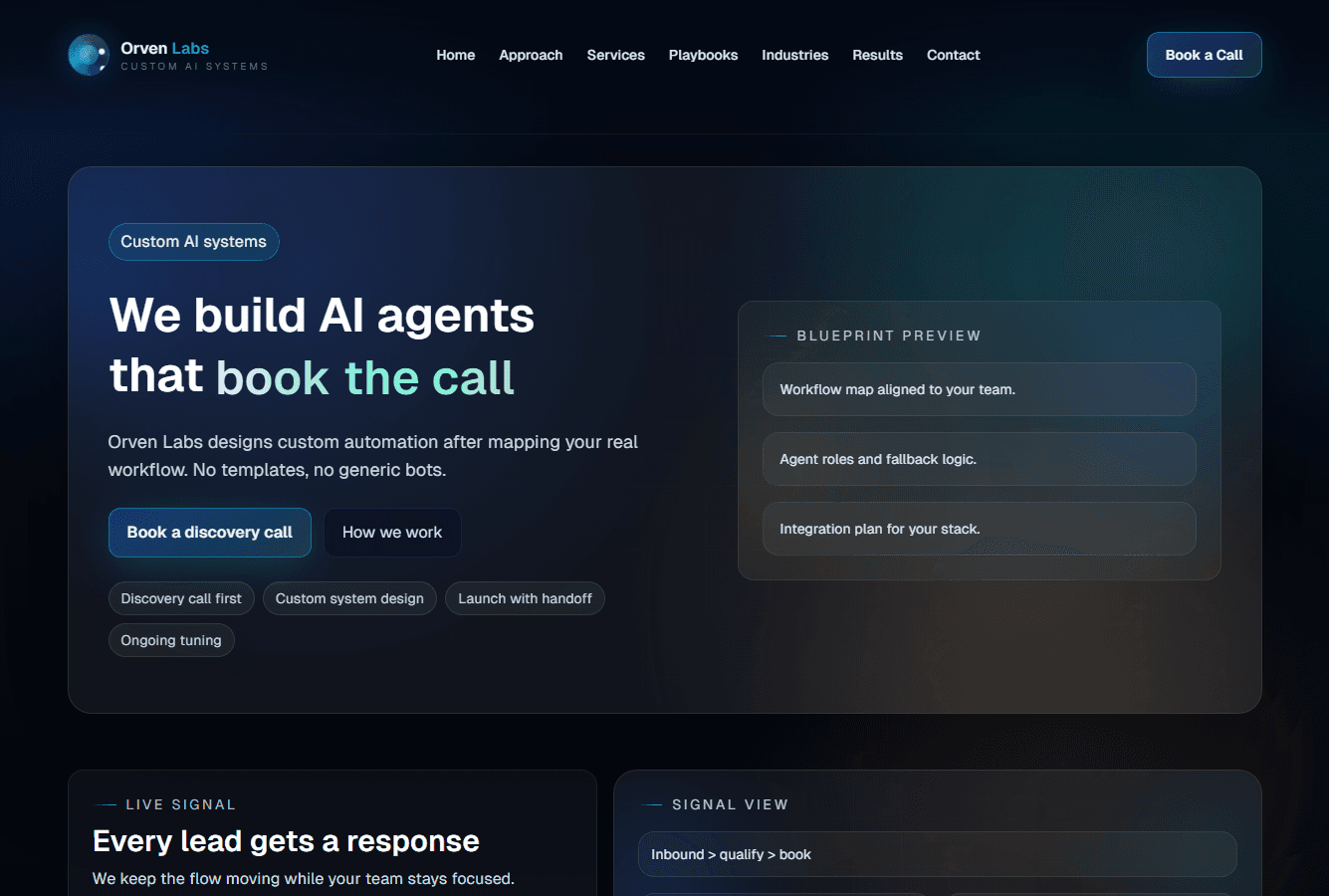Image resolution: width=1329 pixels, height=896 pixels.
Task: Click the Custom AI systems badge
Action: click(193, 242)
